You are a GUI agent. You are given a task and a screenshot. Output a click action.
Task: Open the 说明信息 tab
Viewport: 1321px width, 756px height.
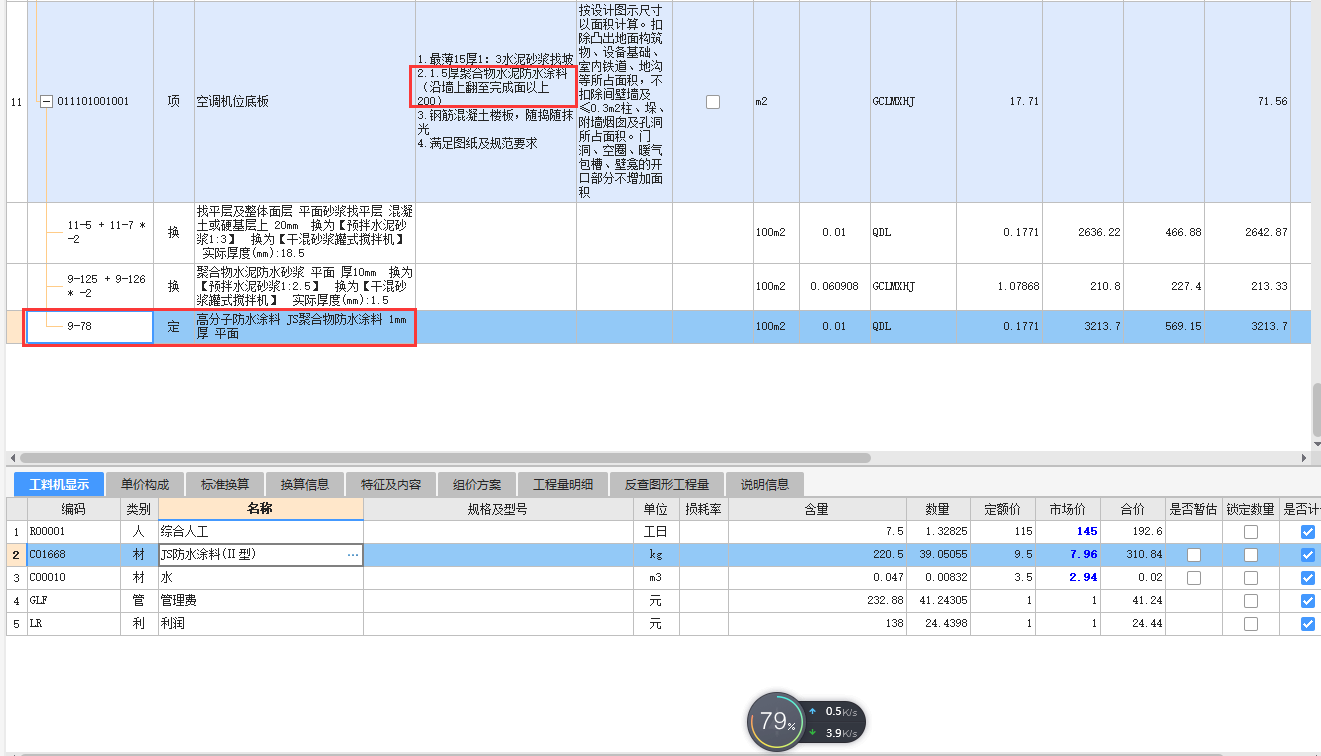point(764,485)
